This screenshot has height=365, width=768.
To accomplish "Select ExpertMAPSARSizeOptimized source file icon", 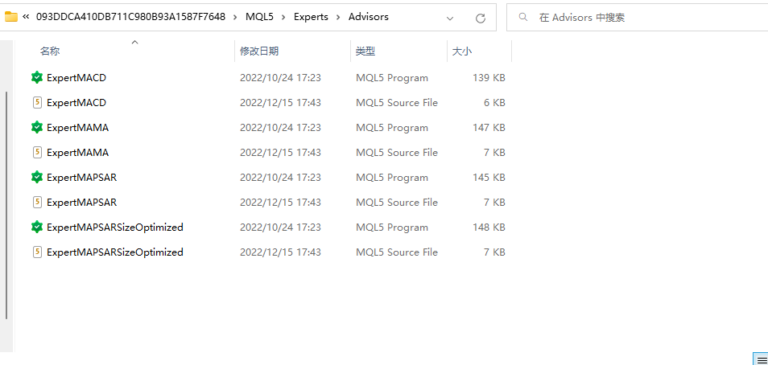I will click(37, 252).
